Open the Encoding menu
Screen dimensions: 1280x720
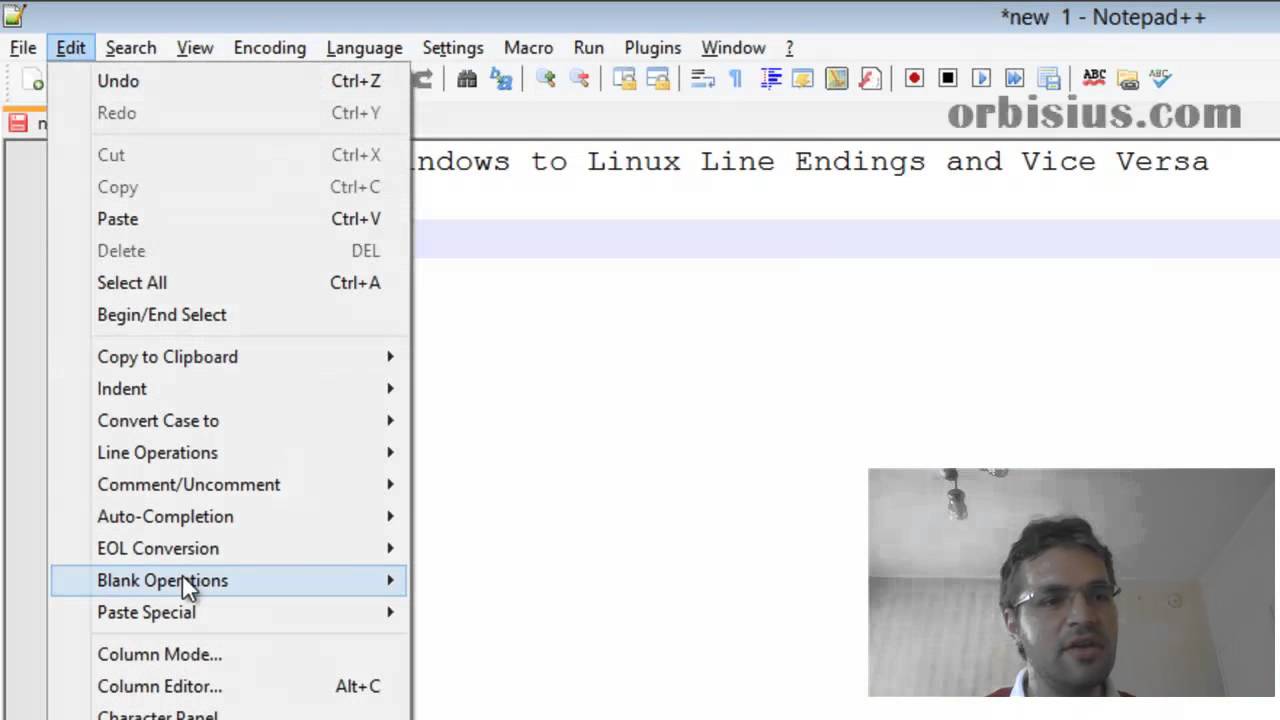[270, 48]
